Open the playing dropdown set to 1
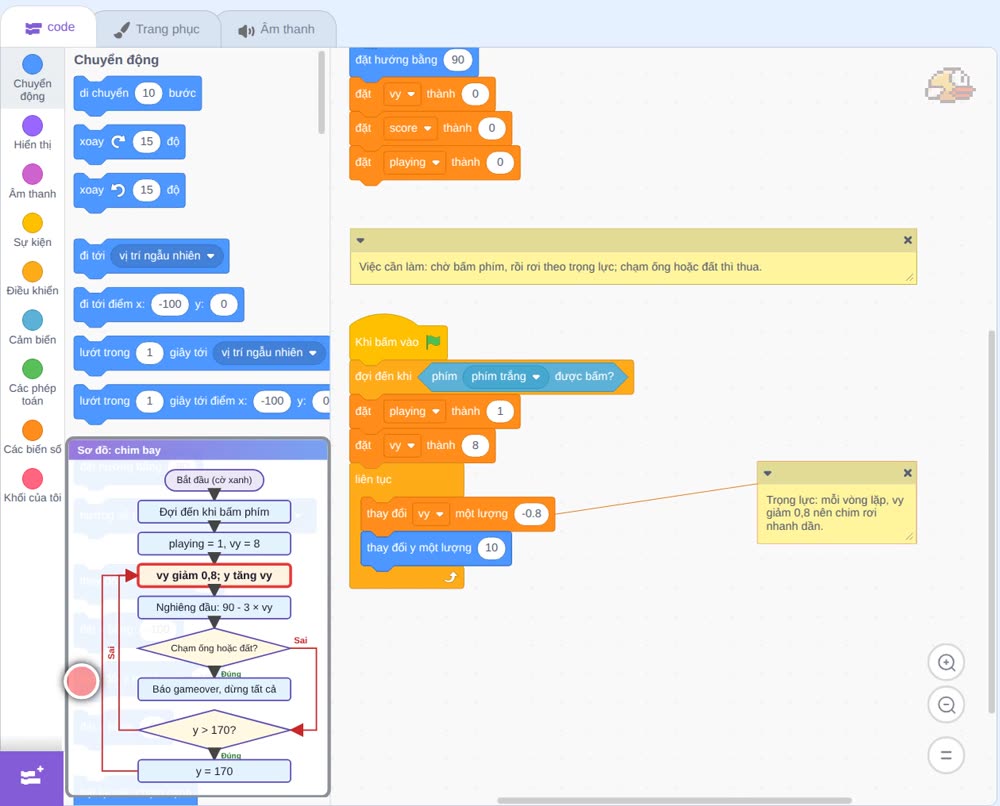Screen dimensions: 1000x806 point(414,411)
